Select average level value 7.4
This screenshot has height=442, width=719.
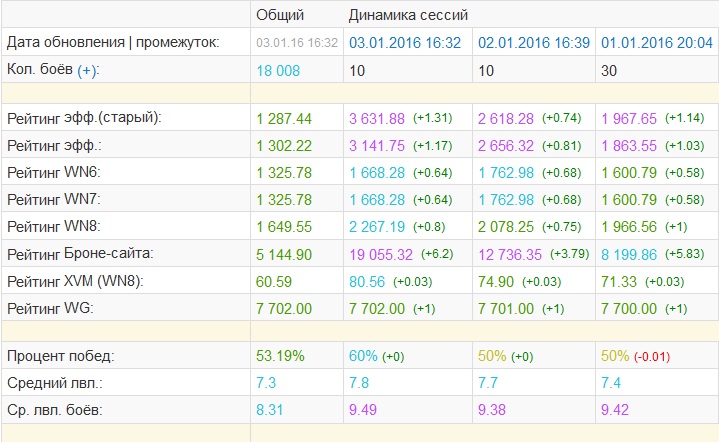611,383
